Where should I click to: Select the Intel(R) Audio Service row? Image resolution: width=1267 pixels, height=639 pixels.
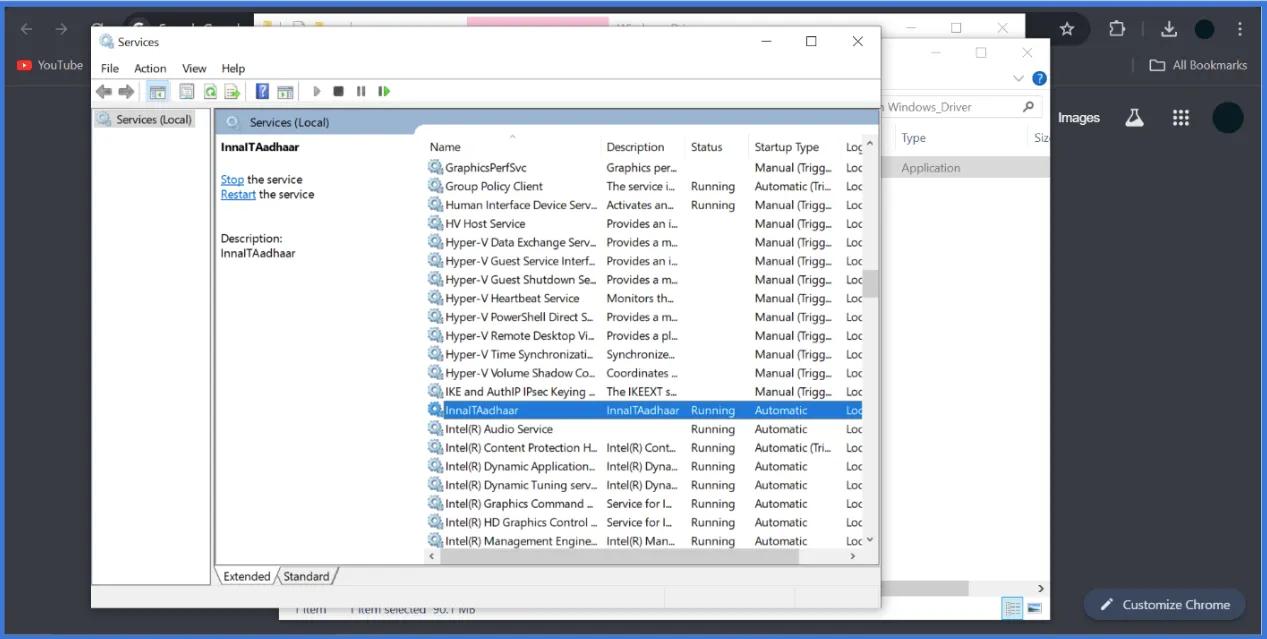[x=644, y=429]
